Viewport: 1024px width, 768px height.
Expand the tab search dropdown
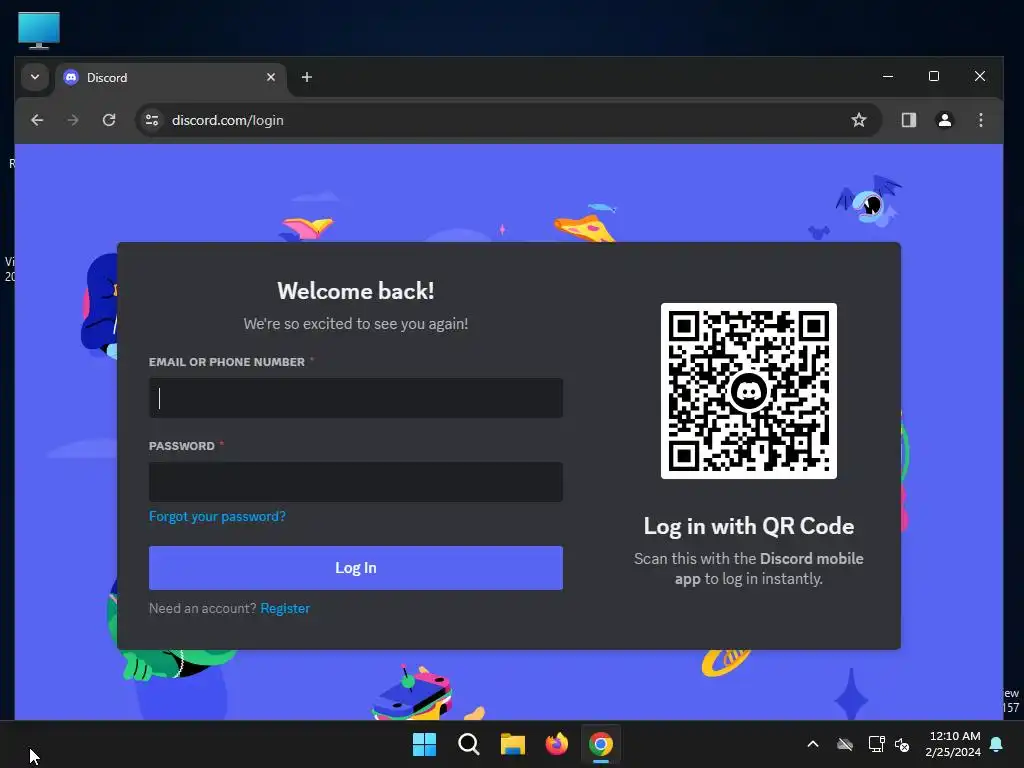(35, 77)
